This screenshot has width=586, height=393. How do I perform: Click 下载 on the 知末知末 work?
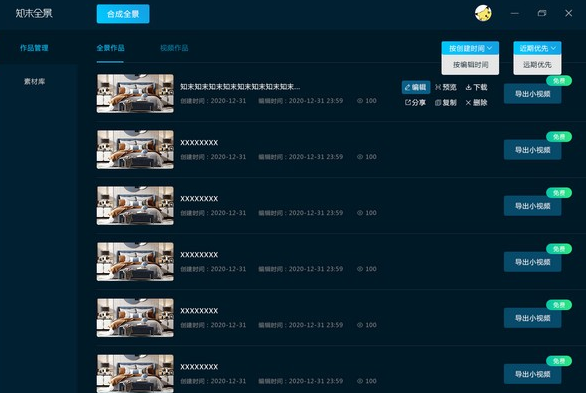[476, 87]
